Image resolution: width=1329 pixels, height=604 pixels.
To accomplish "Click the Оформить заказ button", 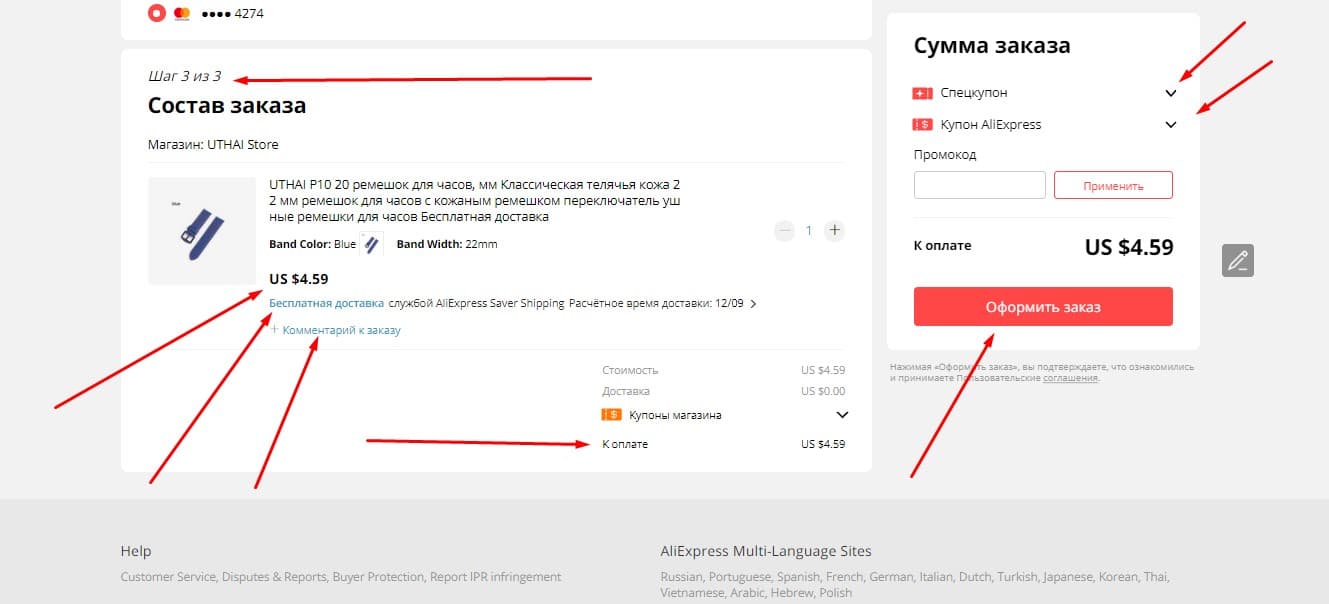I will pos(1043,306).
